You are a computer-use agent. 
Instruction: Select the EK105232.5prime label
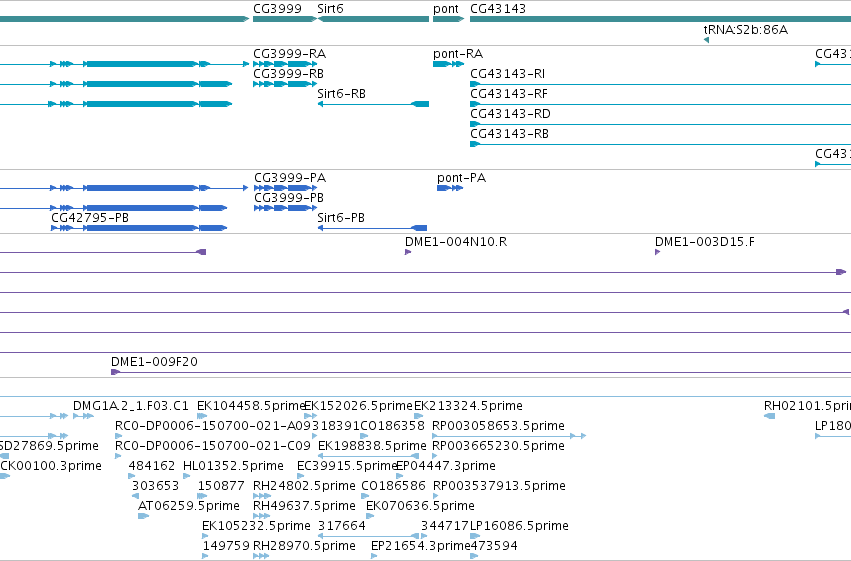click(256, 527)
